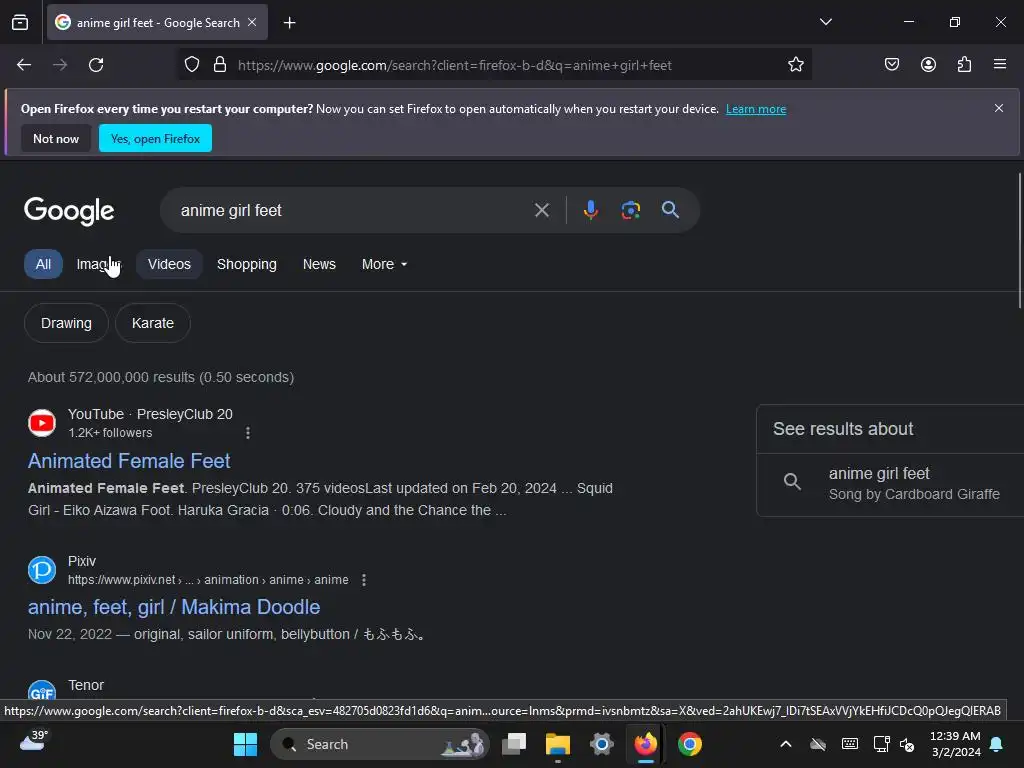Image resolution: width=1024 pixels, height=768 pixels.
Task: Apply the Karate filter chip
Action: pyautogui.click(x=153, y=323)
